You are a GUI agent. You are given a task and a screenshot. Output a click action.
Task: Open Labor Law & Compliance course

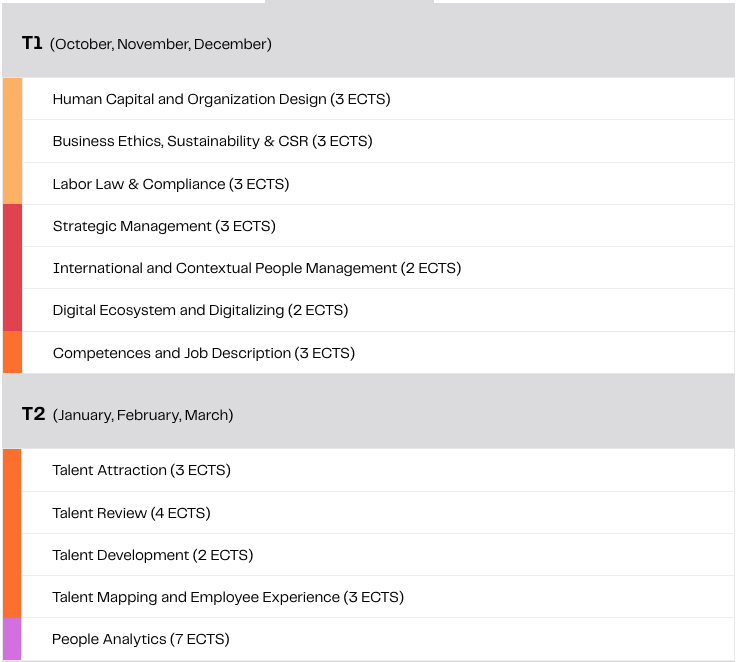pos(170,184)
